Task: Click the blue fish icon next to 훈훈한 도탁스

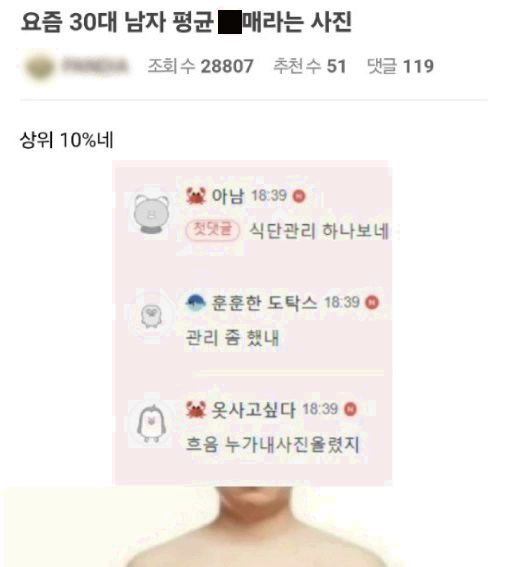Action: 195,303
